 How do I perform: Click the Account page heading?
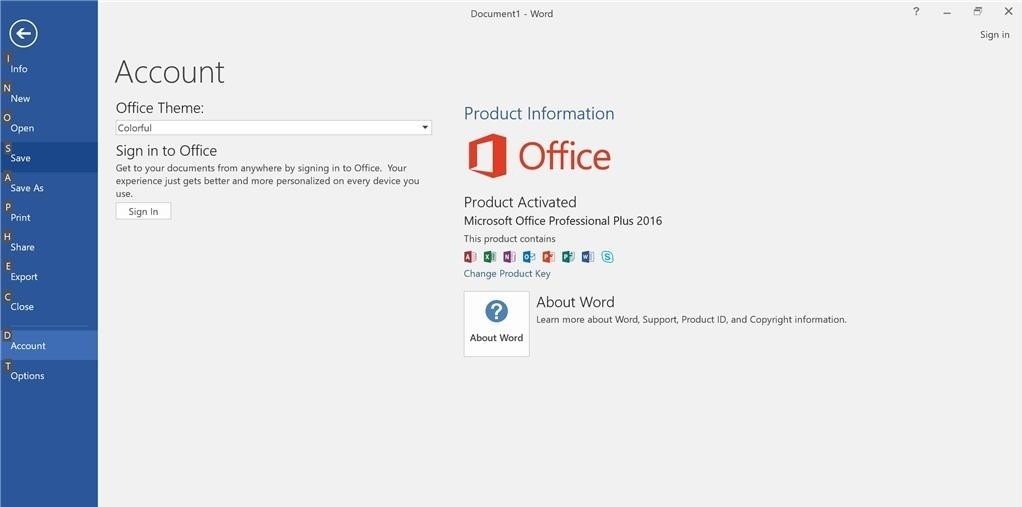click(170, 72)
